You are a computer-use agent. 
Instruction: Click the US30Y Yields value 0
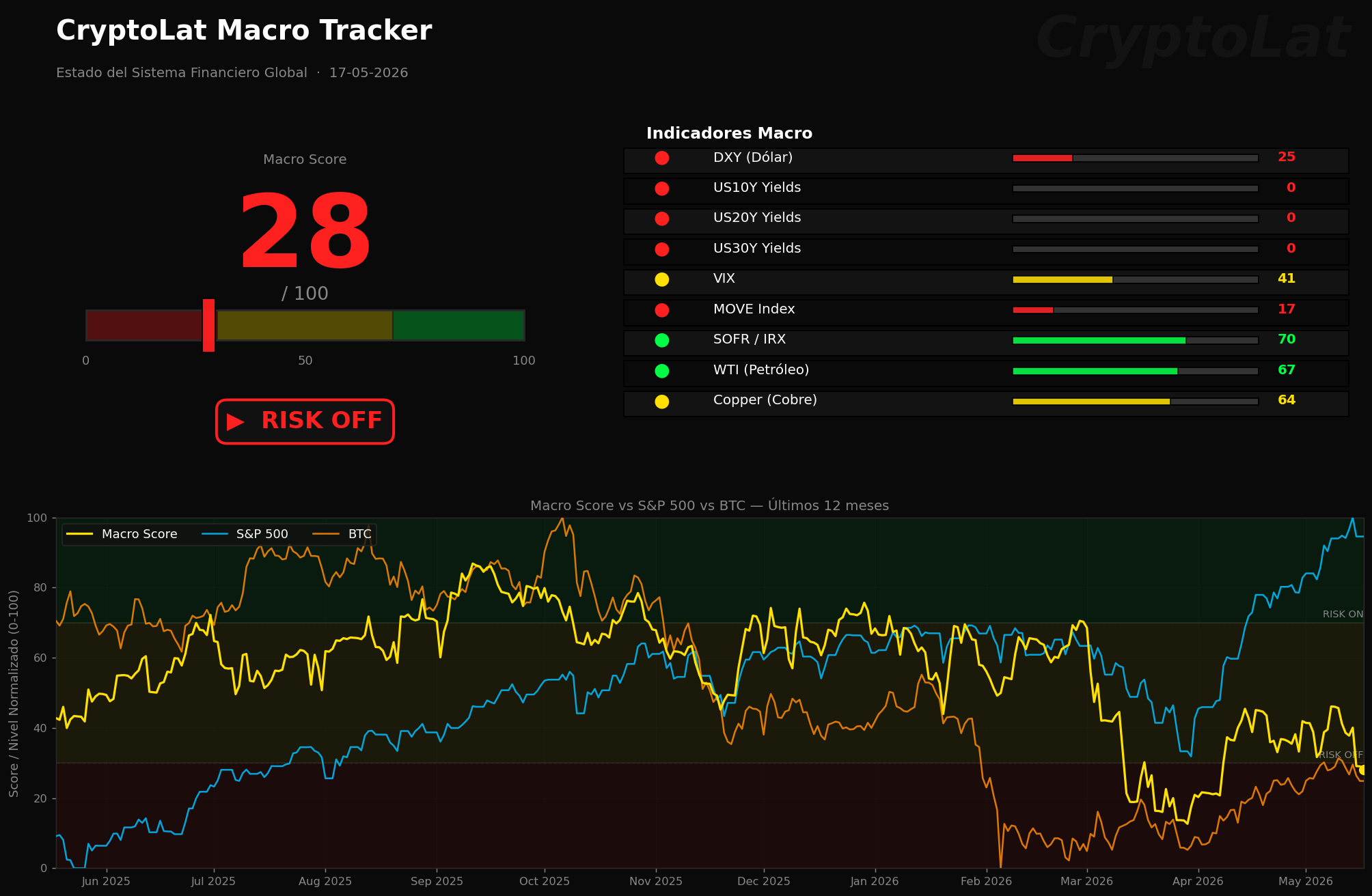(x=1291, y=249)
